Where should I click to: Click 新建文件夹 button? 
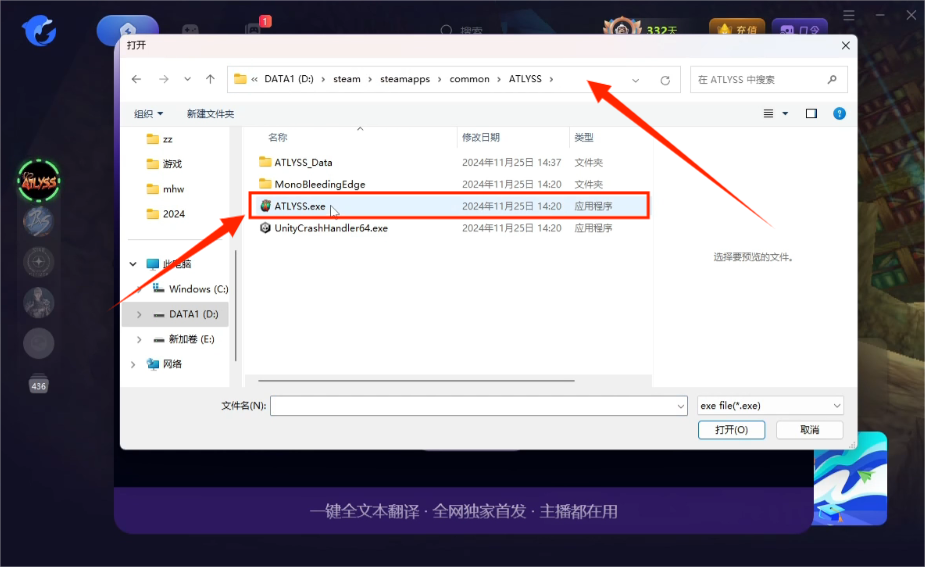pyautogui.click(x=210, y=114)
